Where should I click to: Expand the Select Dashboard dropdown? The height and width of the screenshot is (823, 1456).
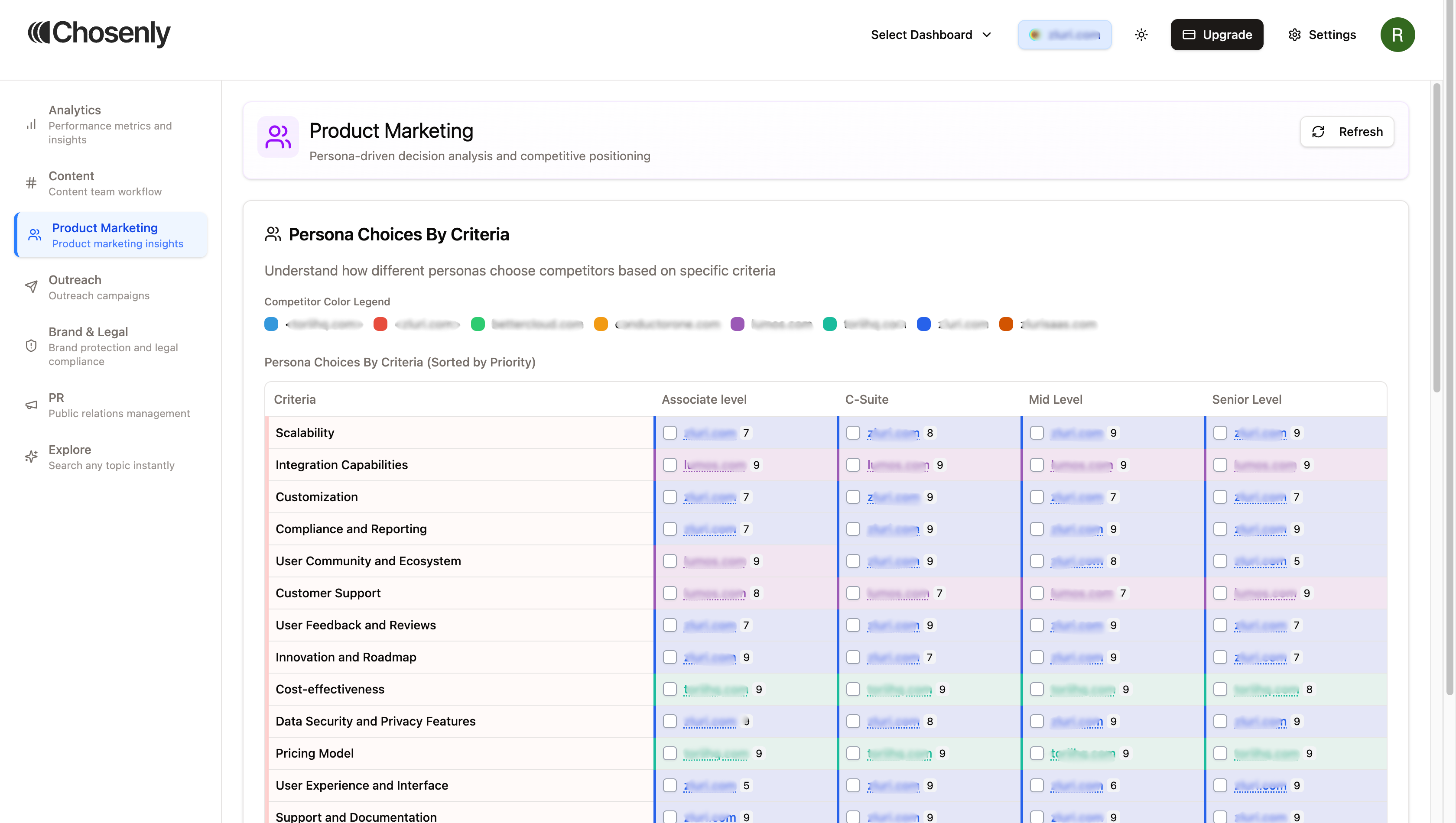[x=931, y=35]
